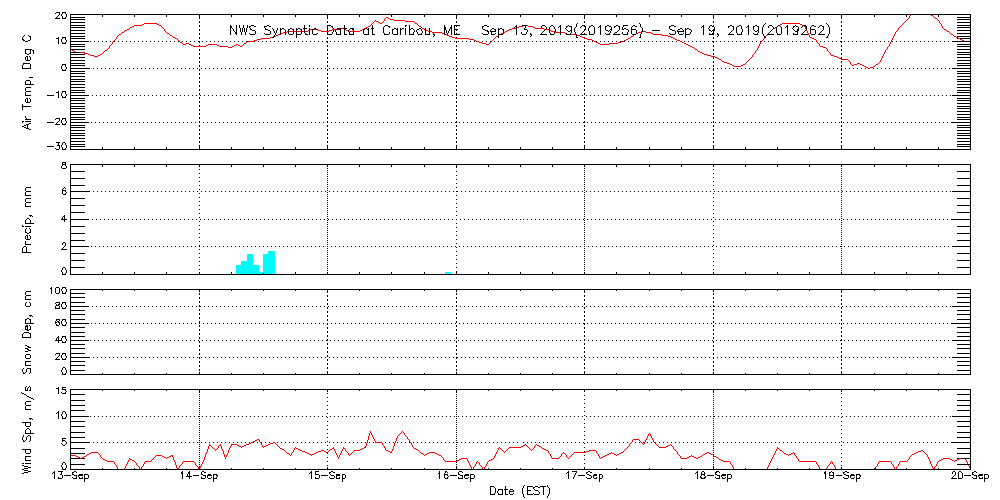1000x500 pixels.
Task: Pick the '18-Sep' date tick label
Action: tap(714, 477)
